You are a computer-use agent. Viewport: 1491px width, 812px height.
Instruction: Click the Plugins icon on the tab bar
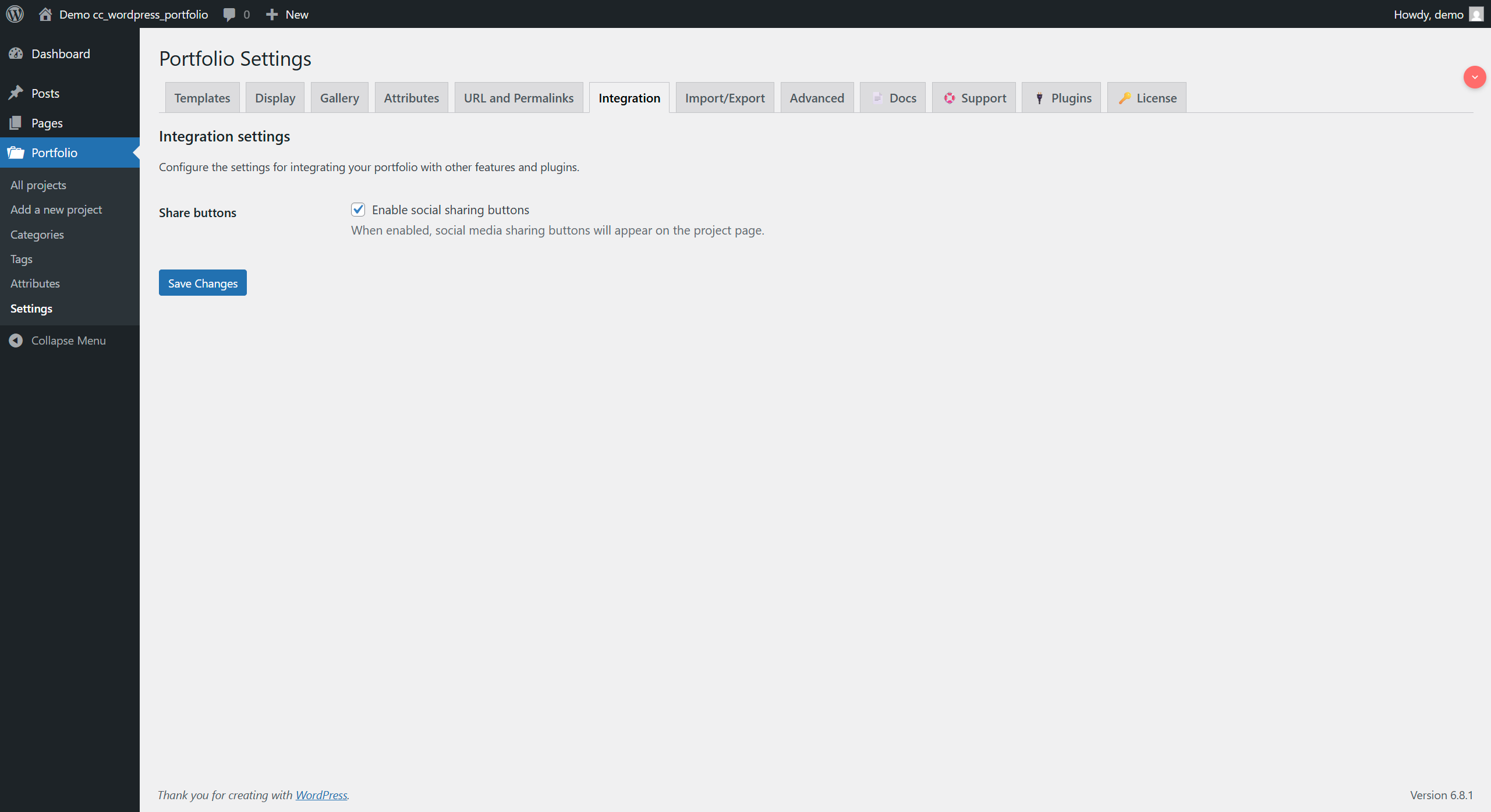[x=1039, y=98]
